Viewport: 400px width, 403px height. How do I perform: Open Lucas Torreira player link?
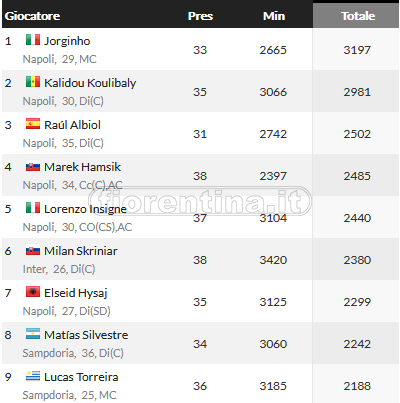tap(81, 377)
